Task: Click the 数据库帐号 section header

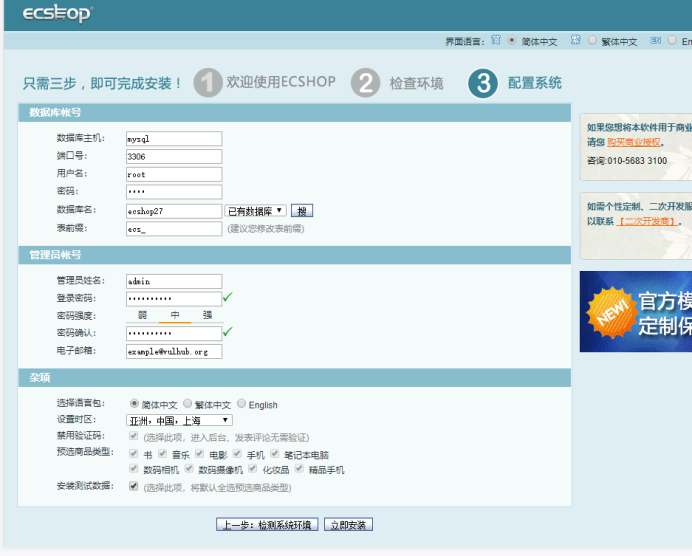Action: pos(295,113)
